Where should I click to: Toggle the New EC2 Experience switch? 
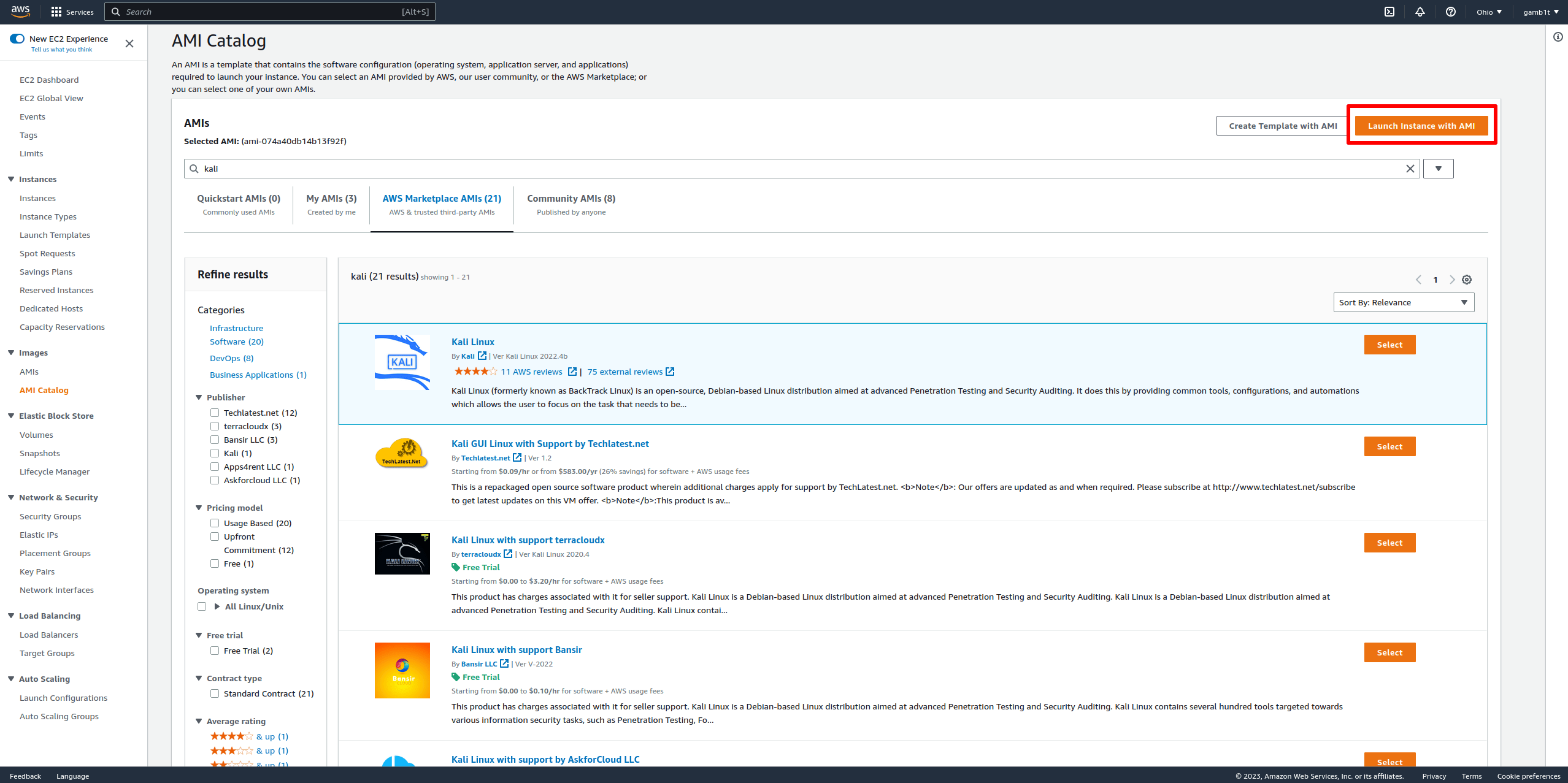point(17,39)
